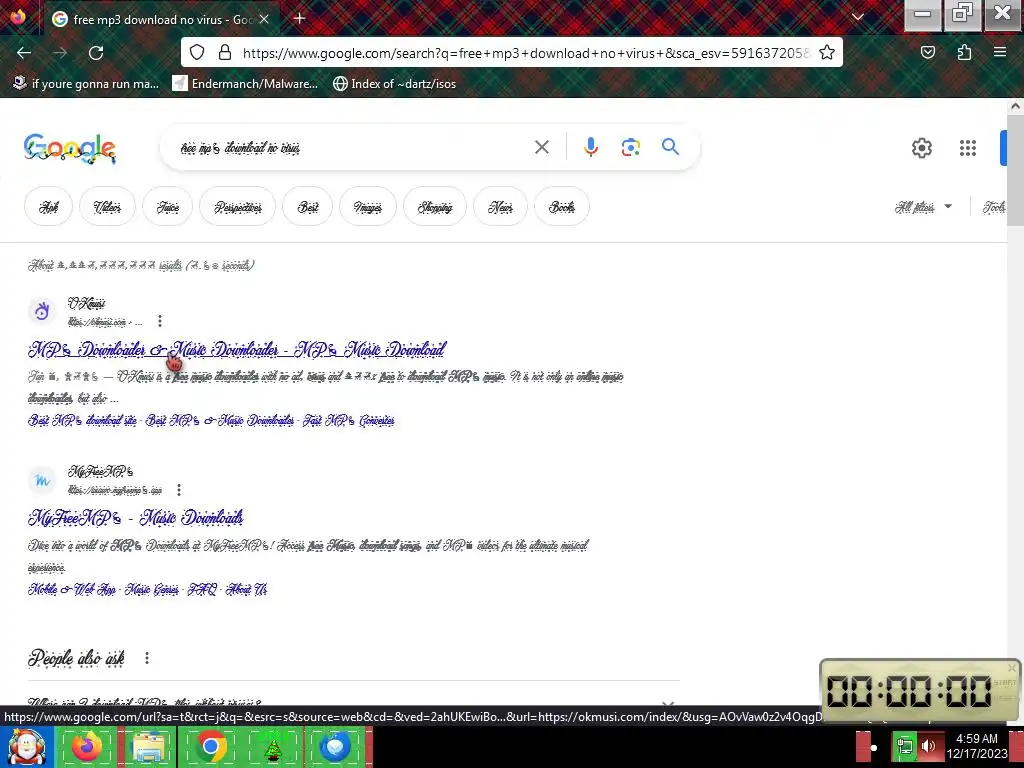Screen dimensions: 1024x768
Task: Select the Apk filter chip
Action: click(x=48, y=207)
